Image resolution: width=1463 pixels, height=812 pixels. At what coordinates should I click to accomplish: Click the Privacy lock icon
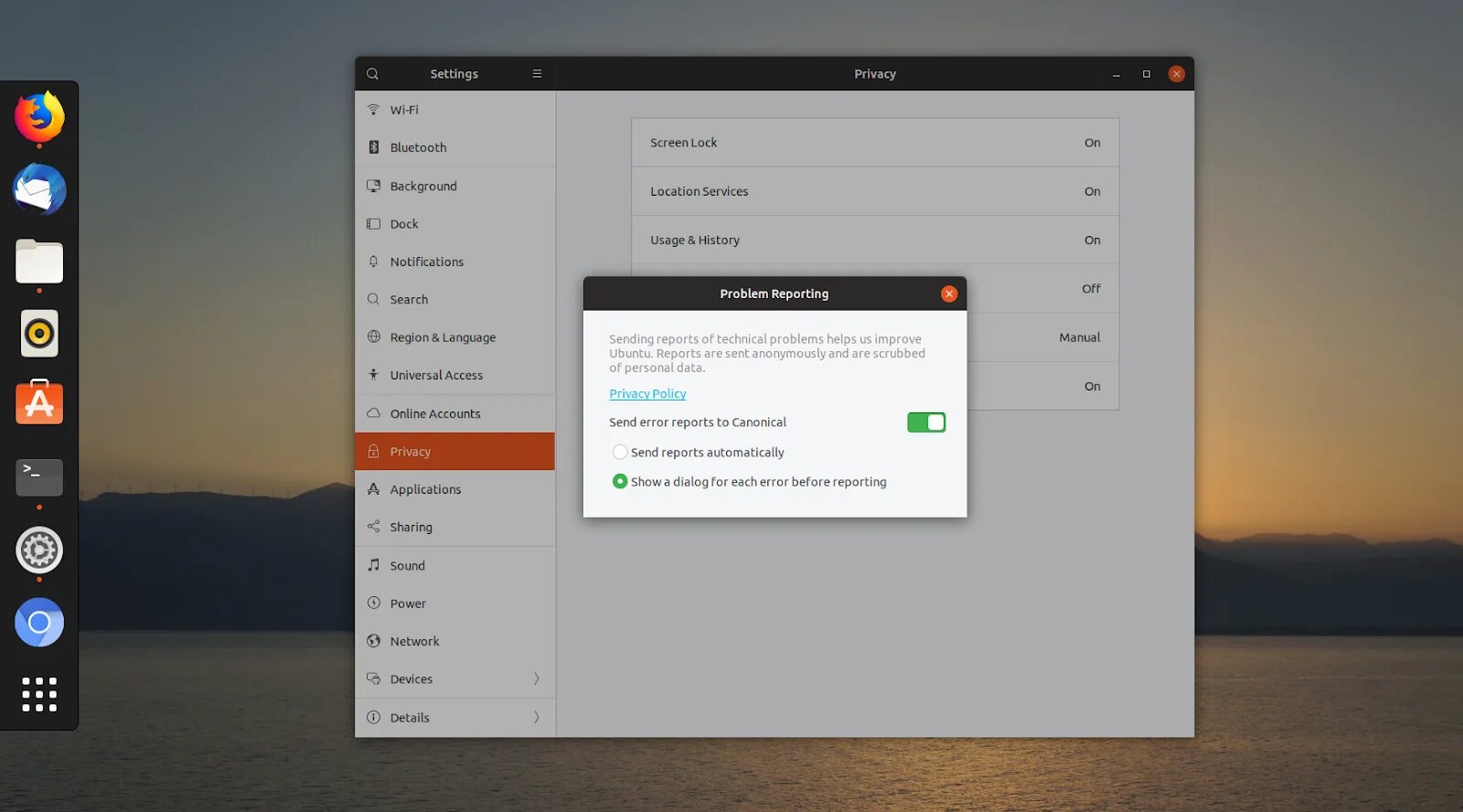[x=373, y=452]
